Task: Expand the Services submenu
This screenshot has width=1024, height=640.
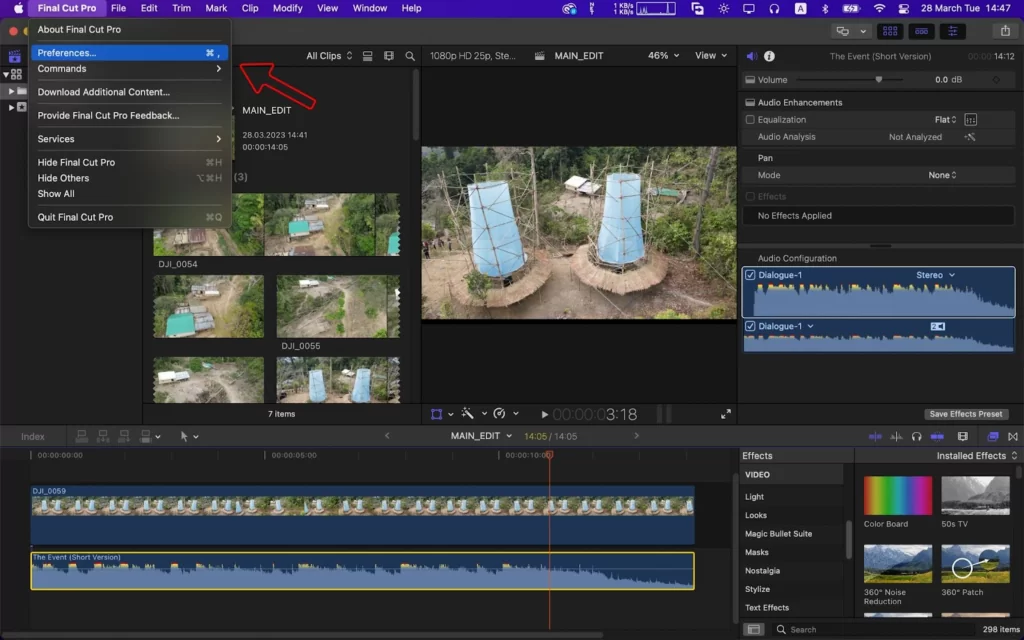Action: (129, 139)
